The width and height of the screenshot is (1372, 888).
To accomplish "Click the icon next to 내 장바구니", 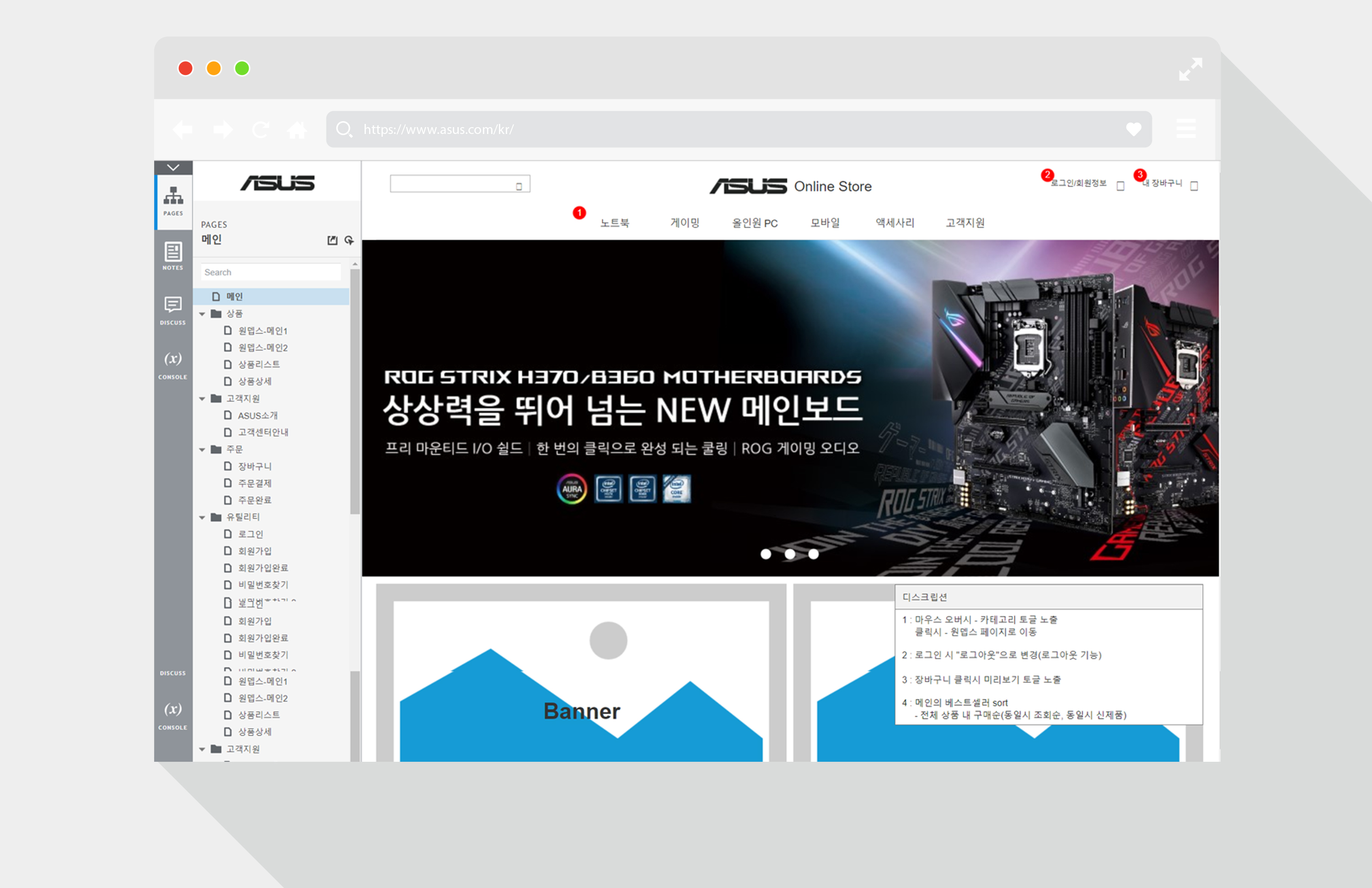I will tap(1194, 186).
